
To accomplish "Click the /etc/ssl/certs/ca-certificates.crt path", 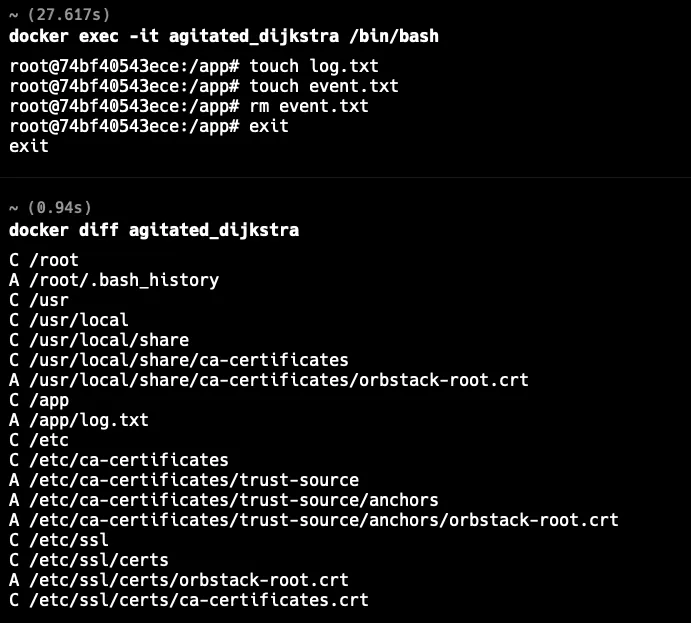I will coord(199,600).
